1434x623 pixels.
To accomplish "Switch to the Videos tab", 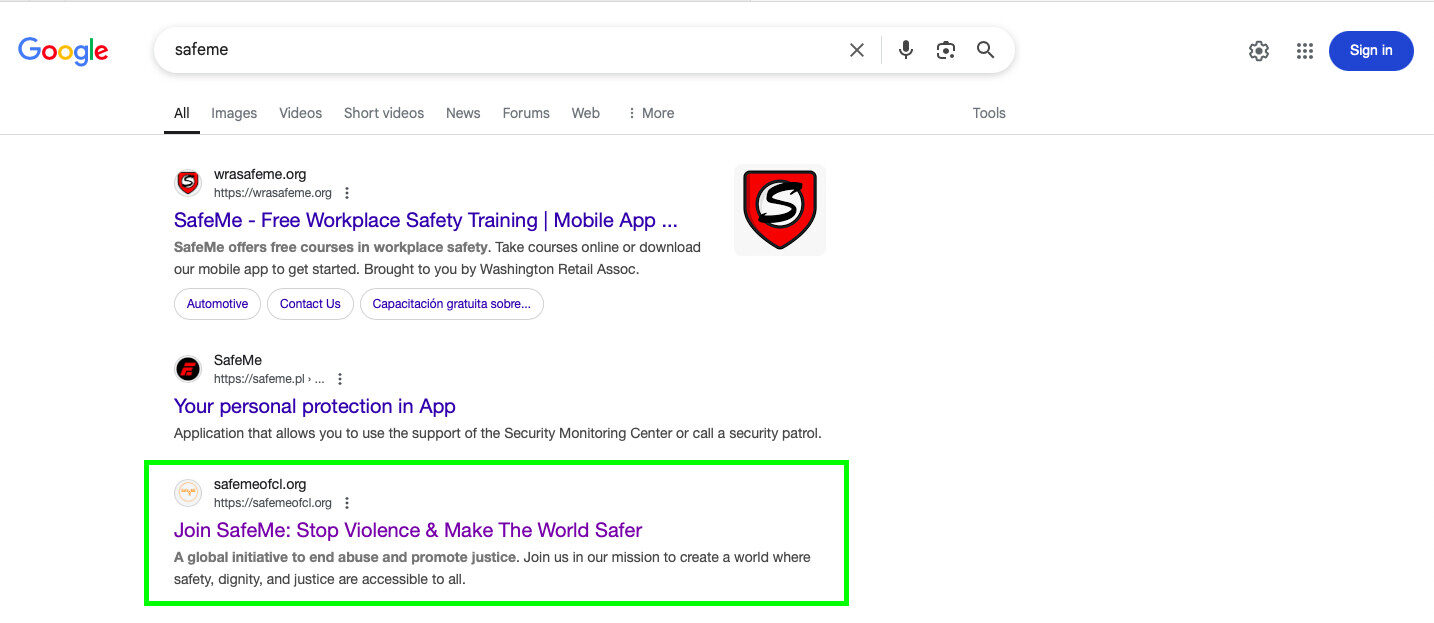I will [x=301, y=113].
